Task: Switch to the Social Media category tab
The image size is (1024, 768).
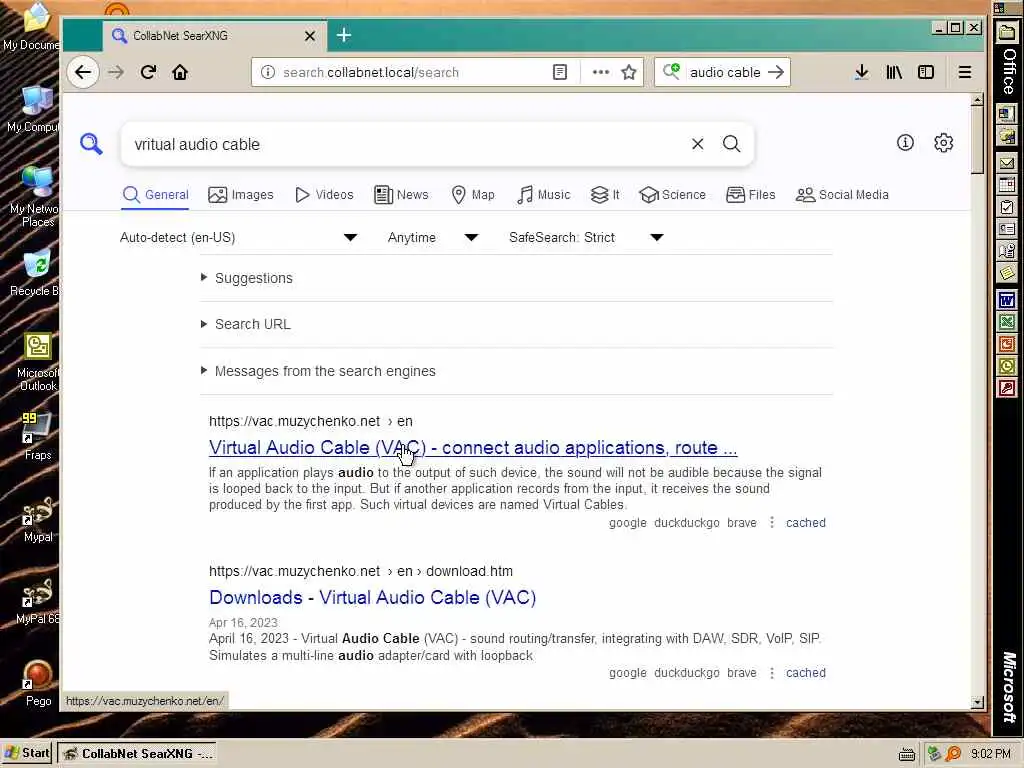Action: pos(842,195)
